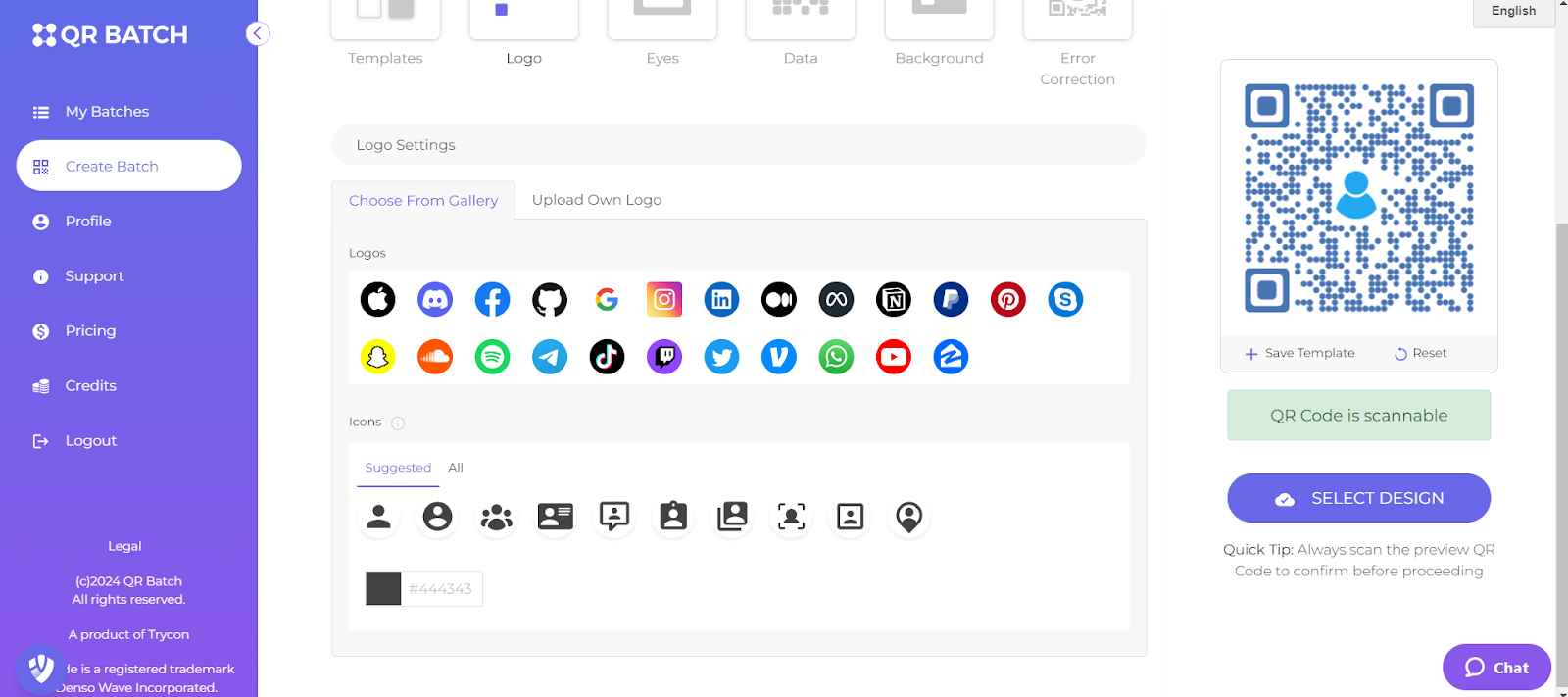The width and height of the screenshot is (1568, 697).
Task: Select the Google logo
Action: pos(607,299)
